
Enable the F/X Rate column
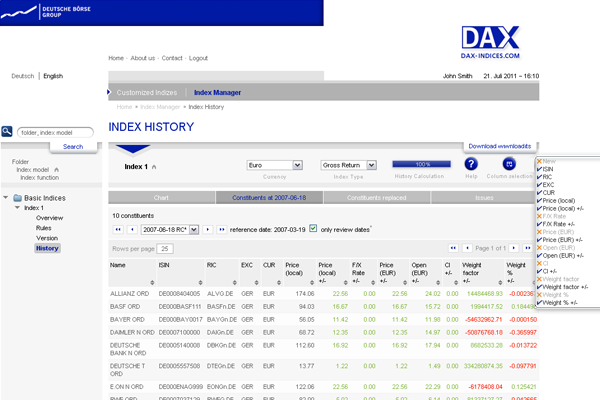pyautogui.click(x=551, y=216)
